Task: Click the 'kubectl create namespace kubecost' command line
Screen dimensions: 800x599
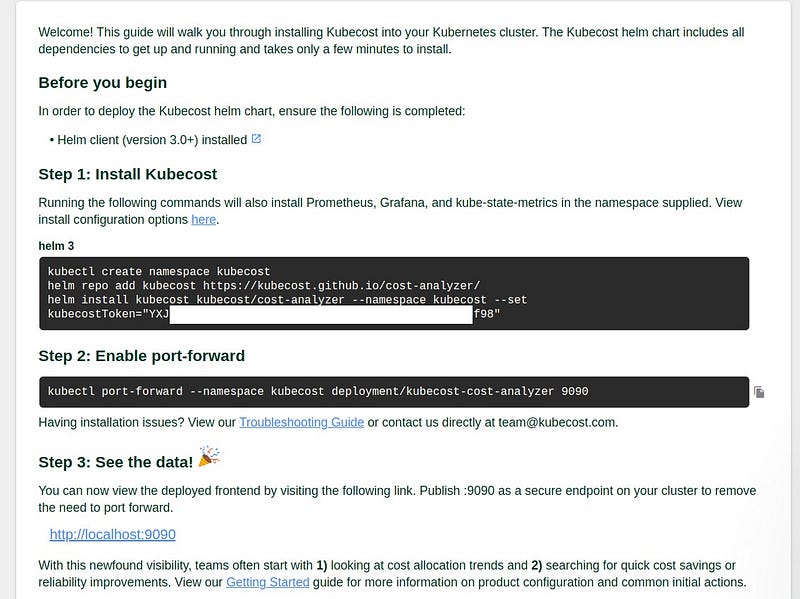Action: (159, 271)
